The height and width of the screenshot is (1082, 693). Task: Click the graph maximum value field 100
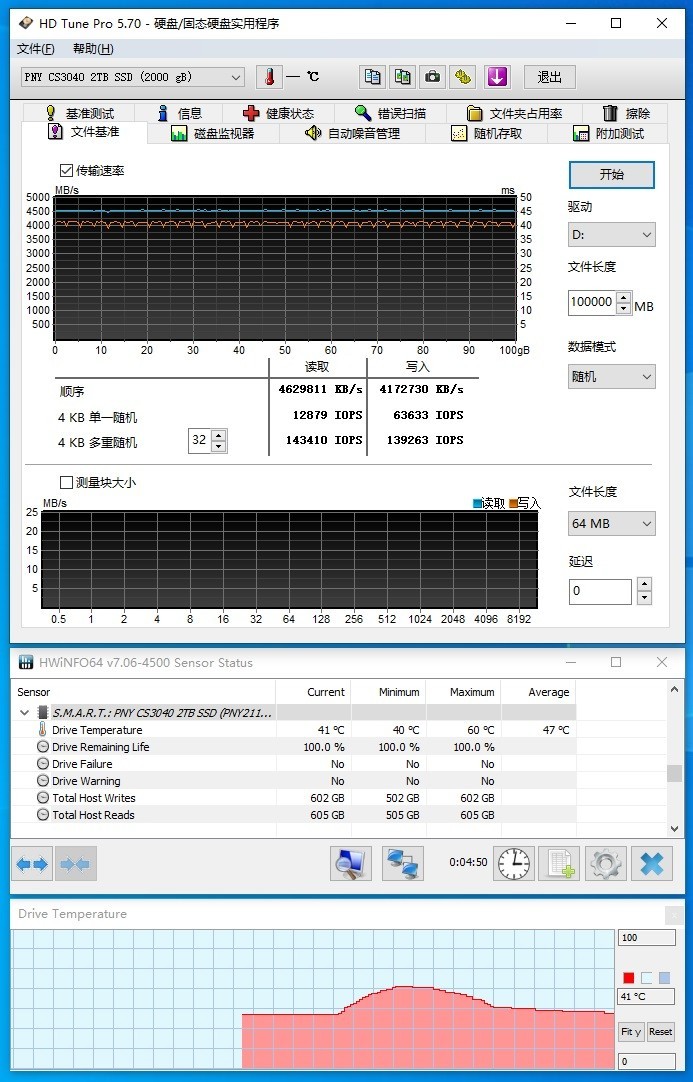point(646,938)
